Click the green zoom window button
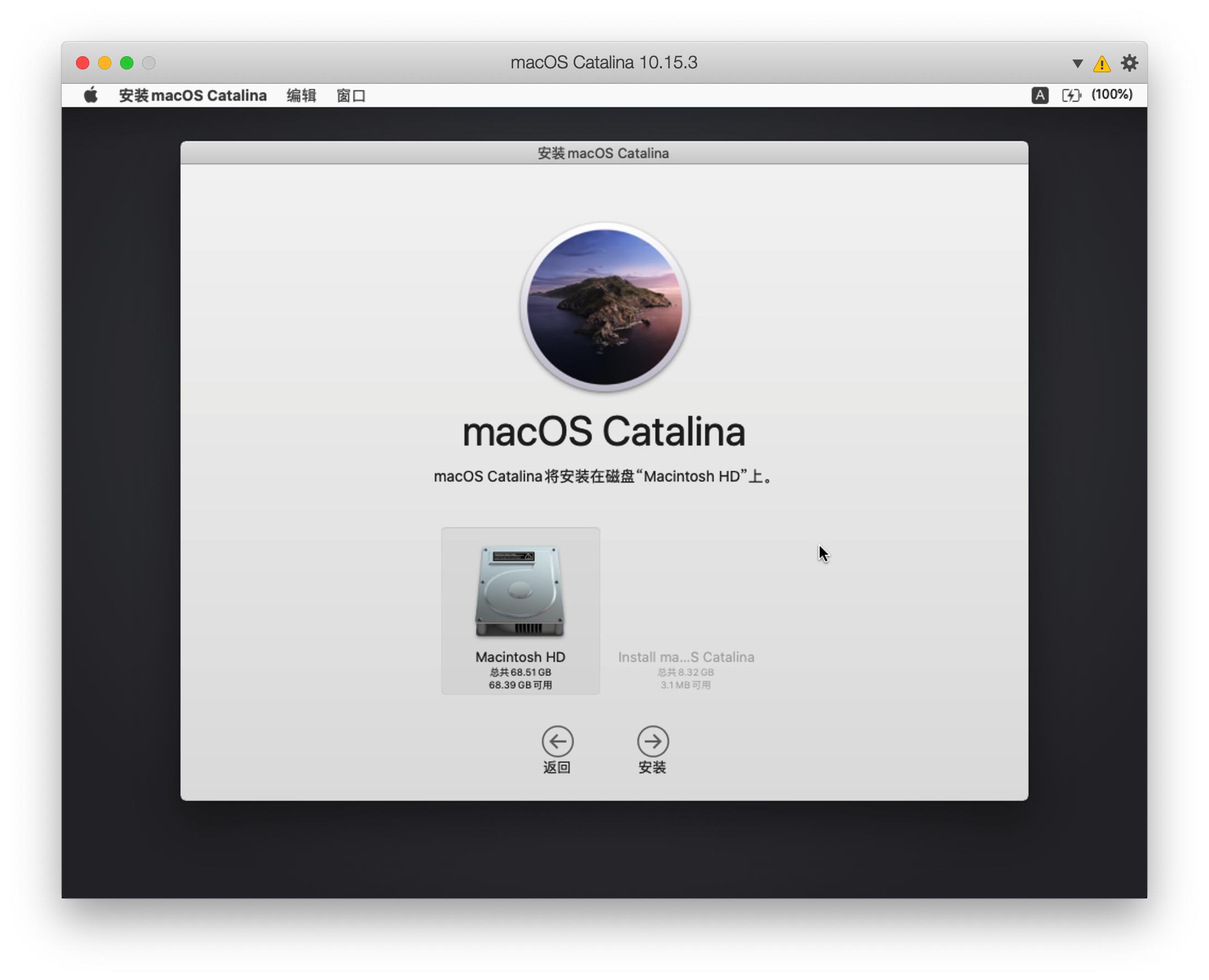This screenshot has height=980, width=1209. [127, 63]
